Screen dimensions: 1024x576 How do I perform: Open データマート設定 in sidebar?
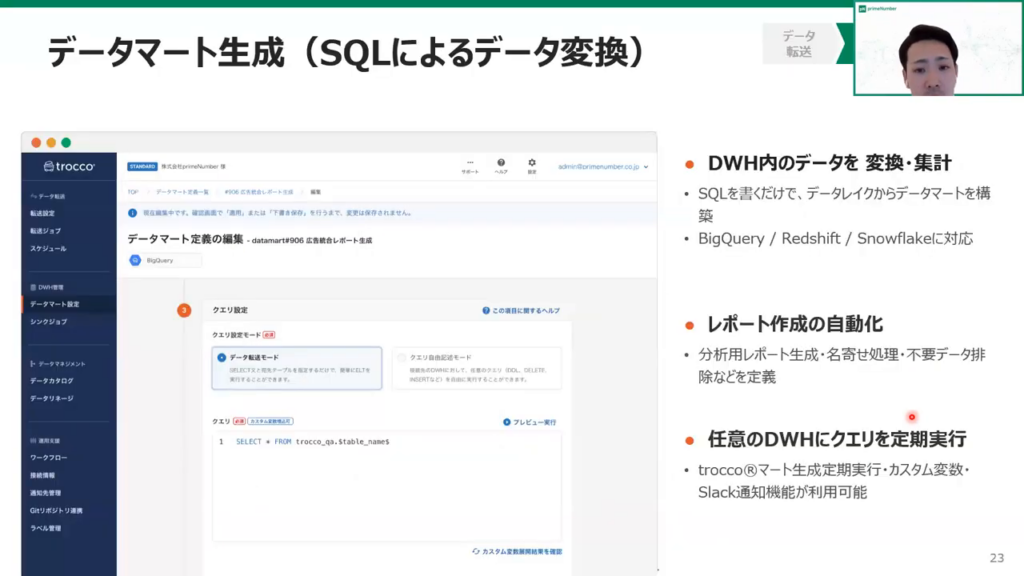(x=55, y=304)
